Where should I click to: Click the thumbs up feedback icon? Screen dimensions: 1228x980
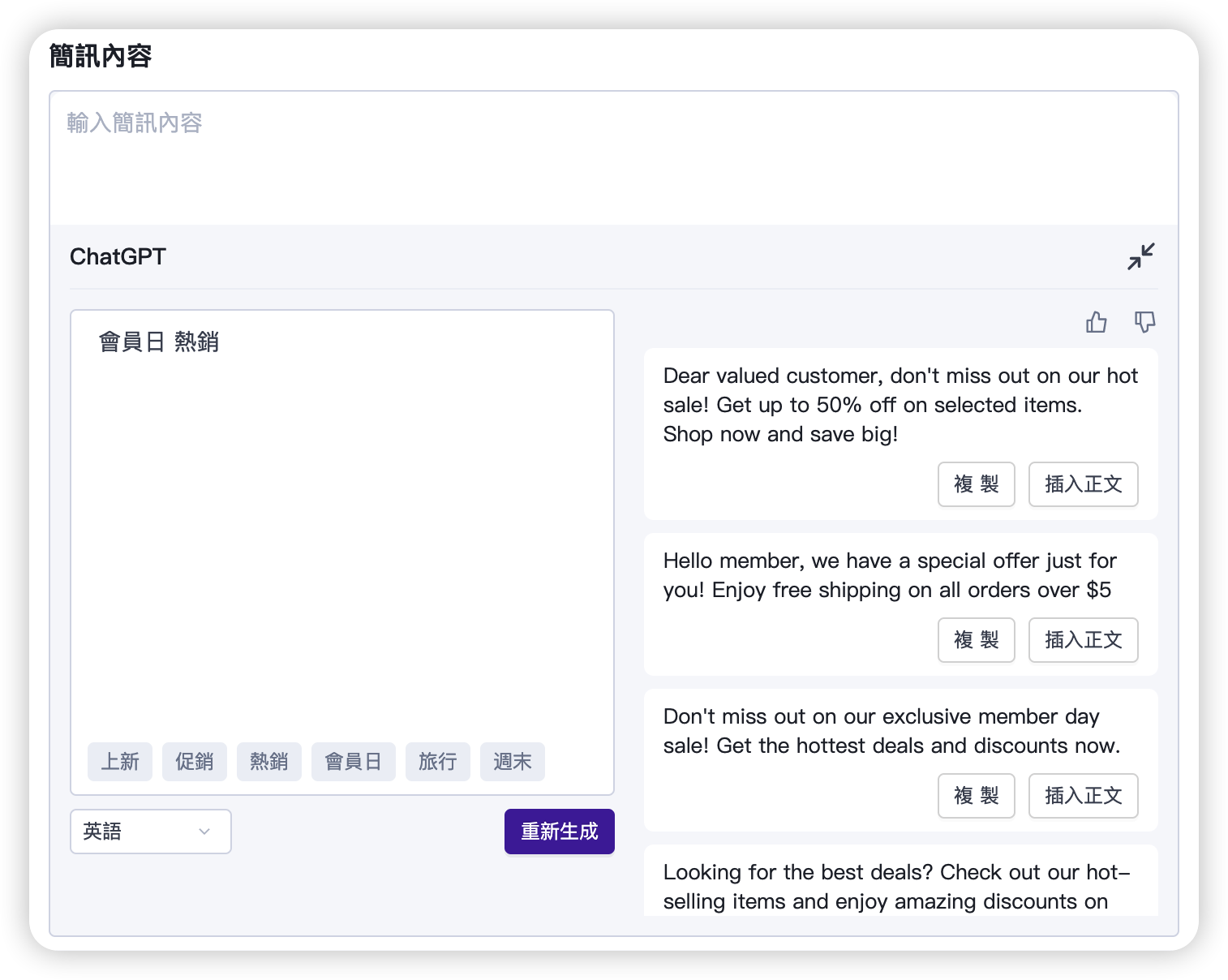(1096, 322)
